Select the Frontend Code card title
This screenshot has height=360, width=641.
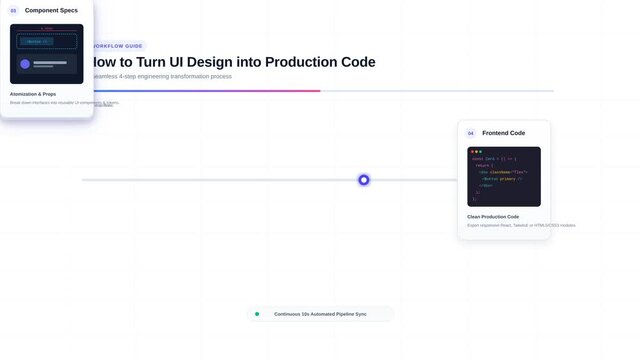[x=503, y=133]
